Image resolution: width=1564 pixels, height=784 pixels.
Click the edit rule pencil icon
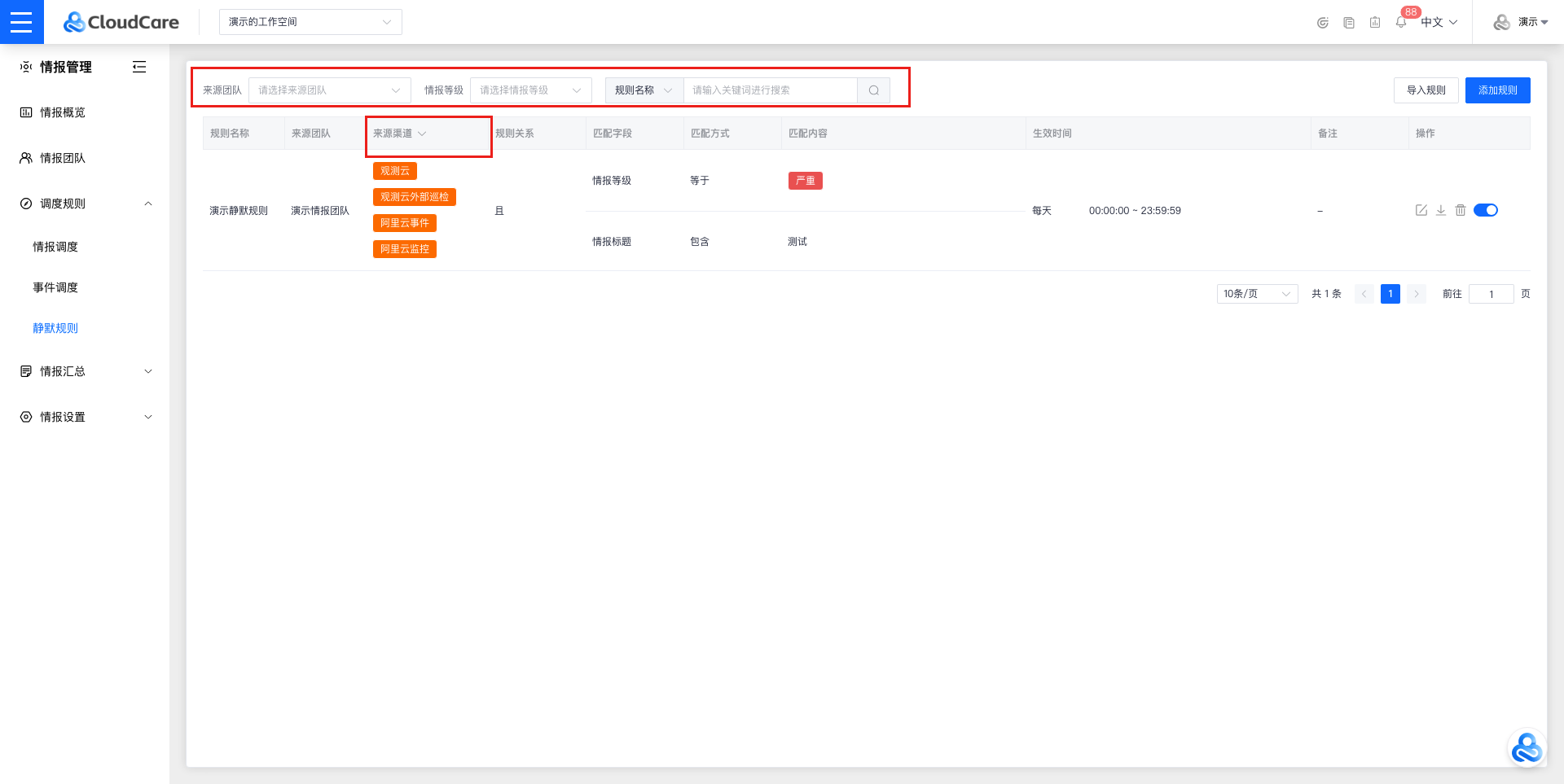click(1421, 210)
